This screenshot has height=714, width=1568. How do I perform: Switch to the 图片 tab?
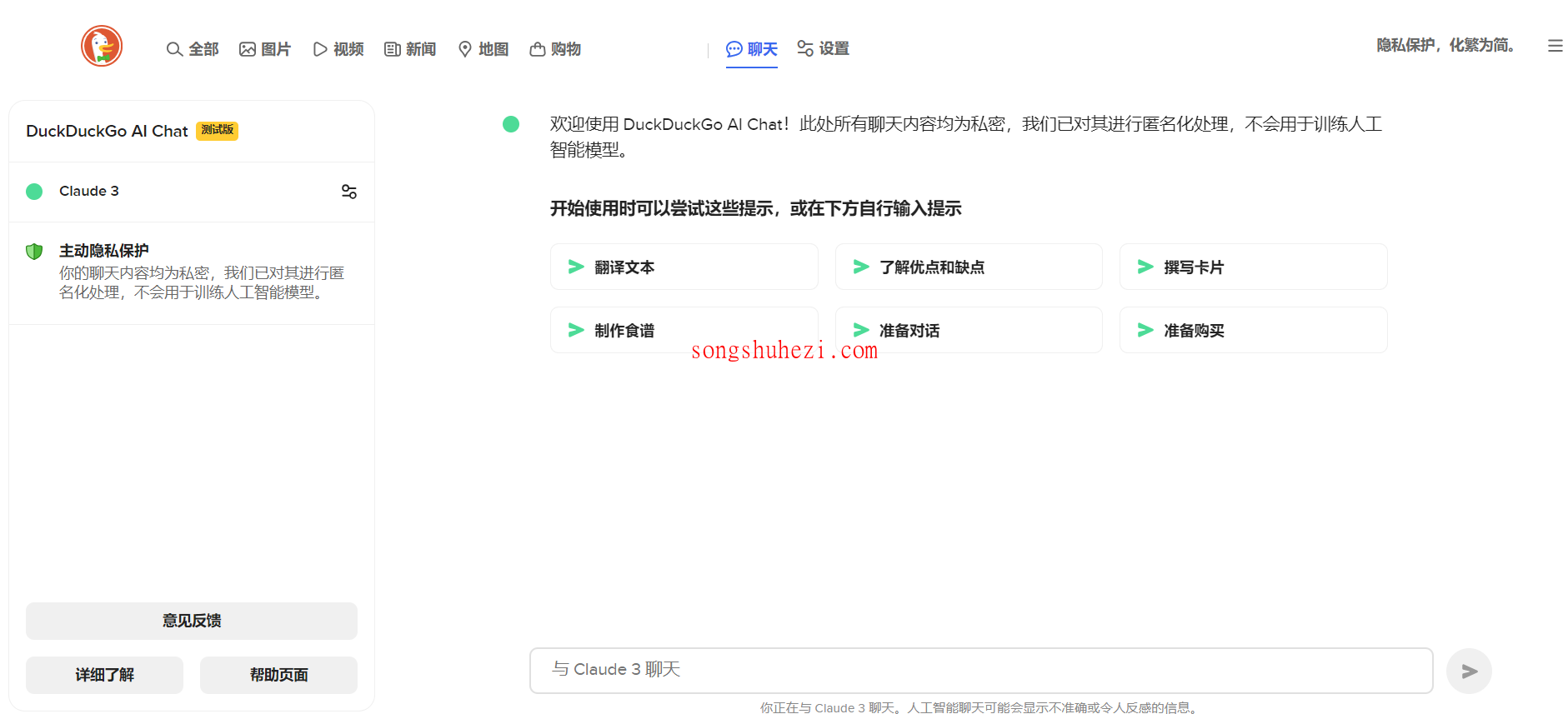tap(265, 49)
